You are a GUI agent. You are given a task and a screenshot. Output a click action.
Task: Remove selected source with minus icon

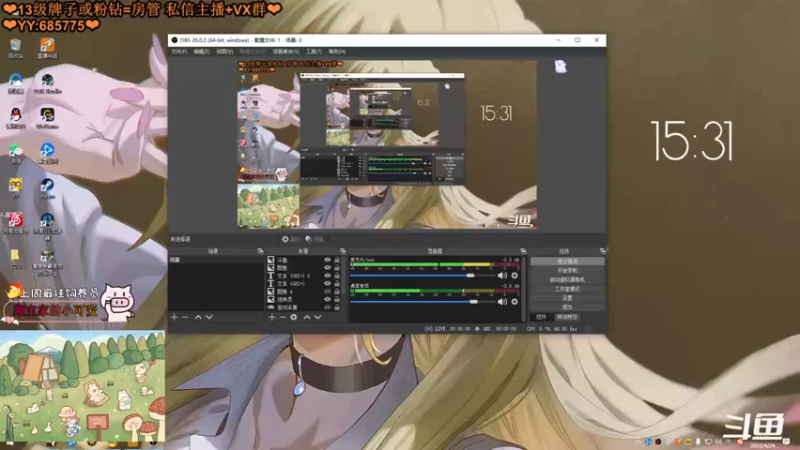coord(283,317)
